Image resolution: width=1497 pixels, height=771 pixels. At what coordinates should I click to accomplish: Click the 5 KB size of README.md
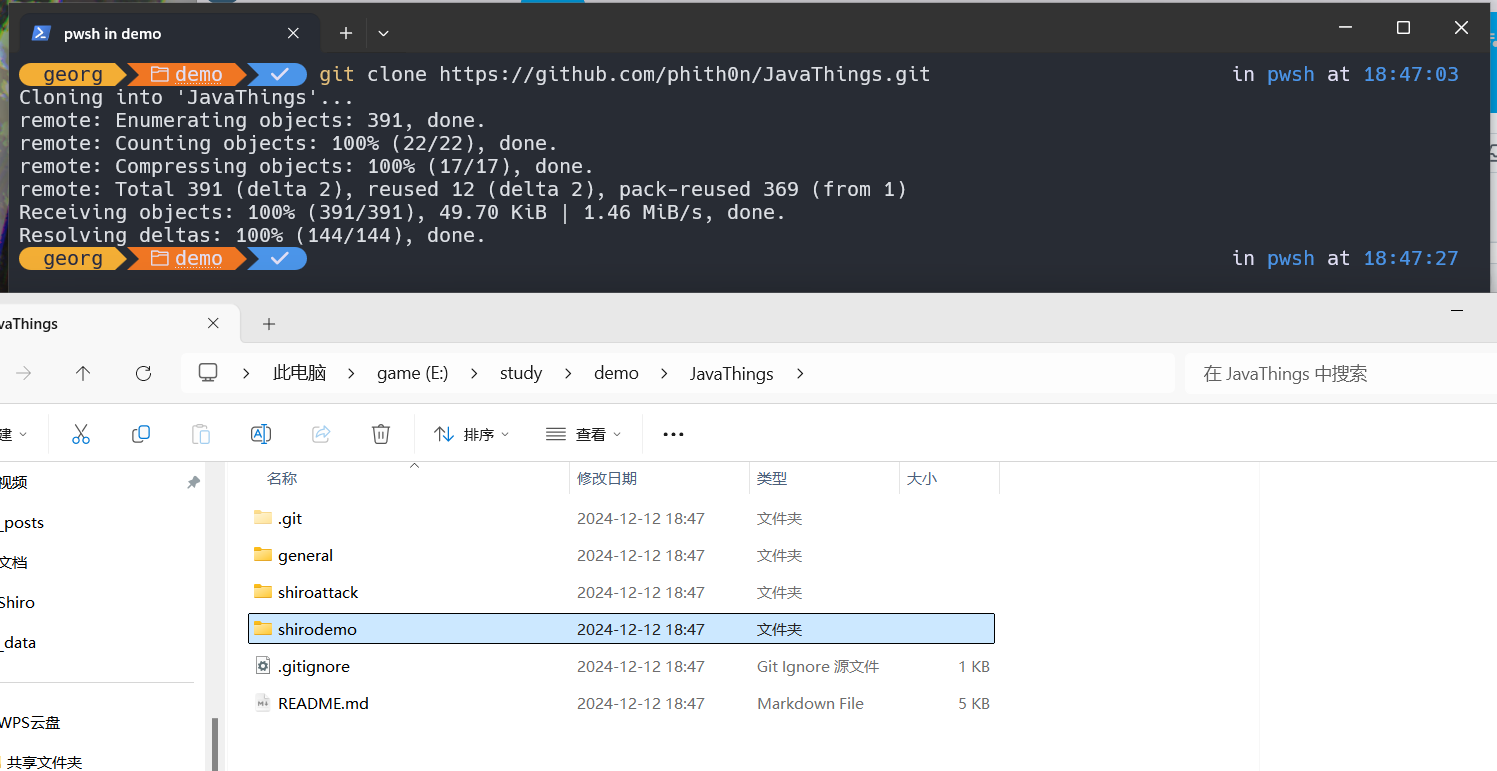974,703
